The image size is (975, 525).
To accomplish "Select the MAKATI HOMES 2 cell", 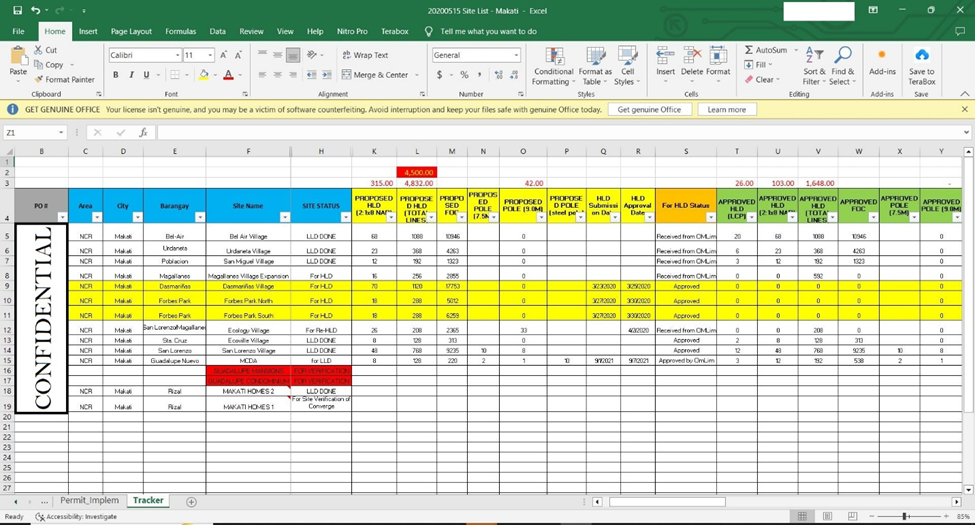I will [248, 391].
